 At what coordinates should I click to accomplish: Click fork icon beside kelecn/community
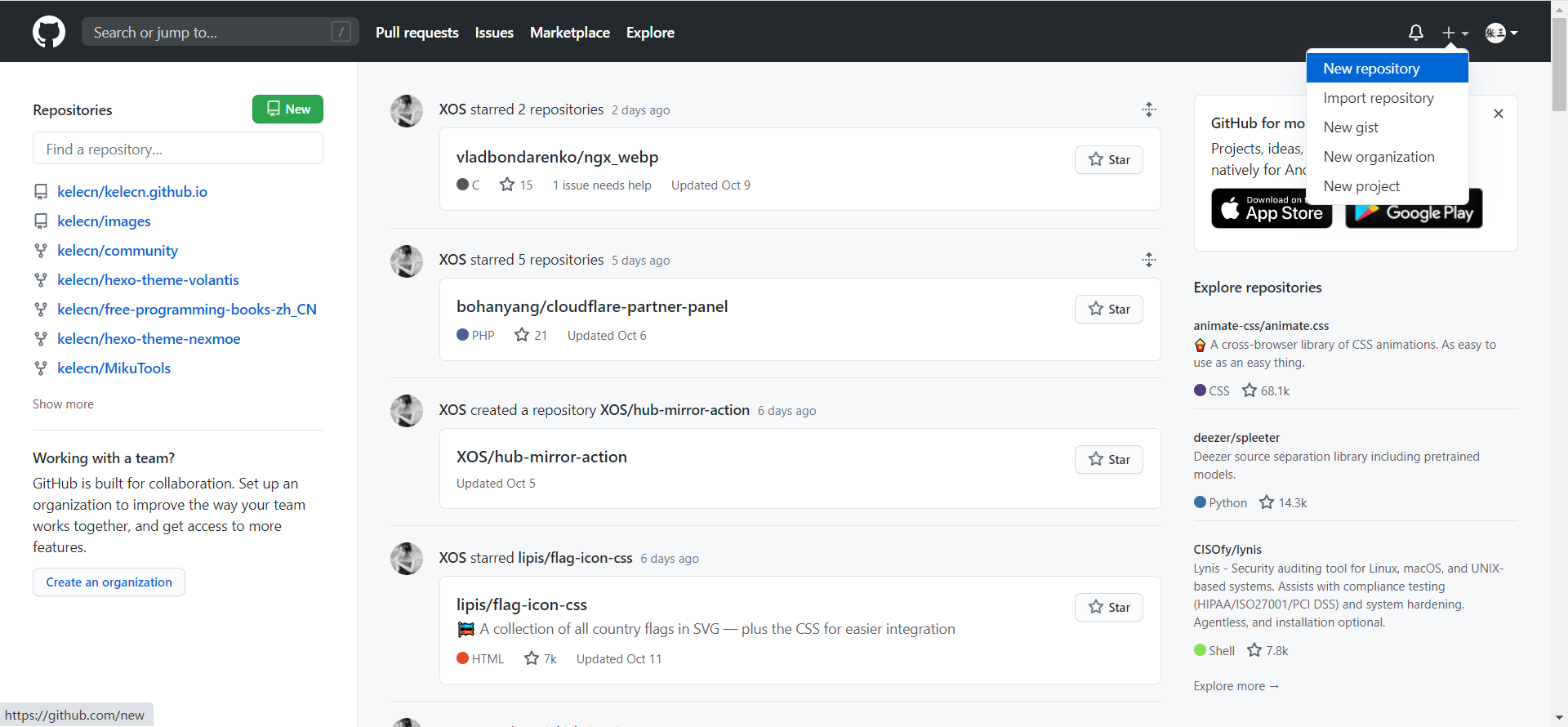point(41,251)
